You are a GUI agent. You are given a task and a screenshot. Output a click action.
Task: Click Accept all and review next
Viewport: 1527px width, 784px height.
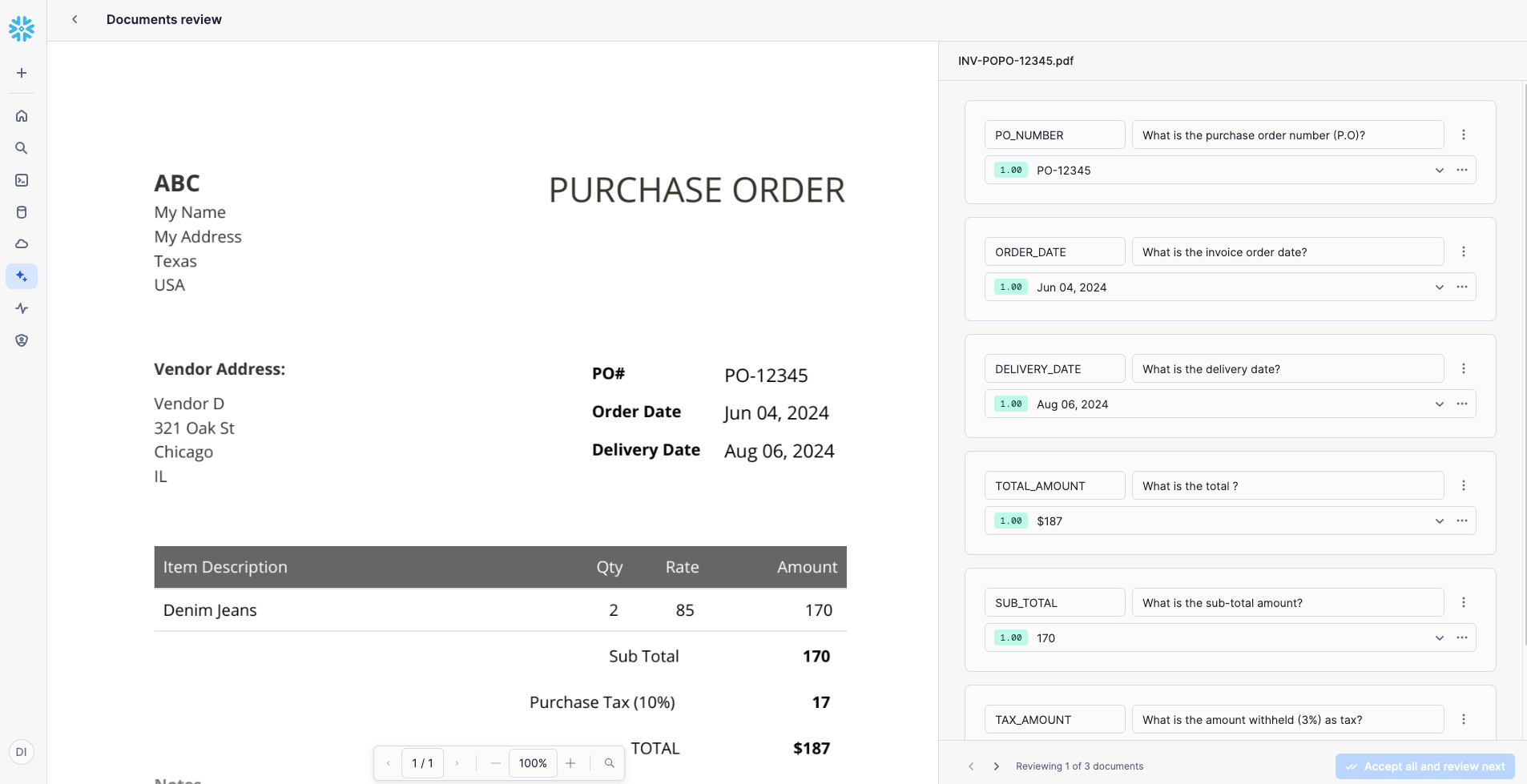pos(1424,766)
